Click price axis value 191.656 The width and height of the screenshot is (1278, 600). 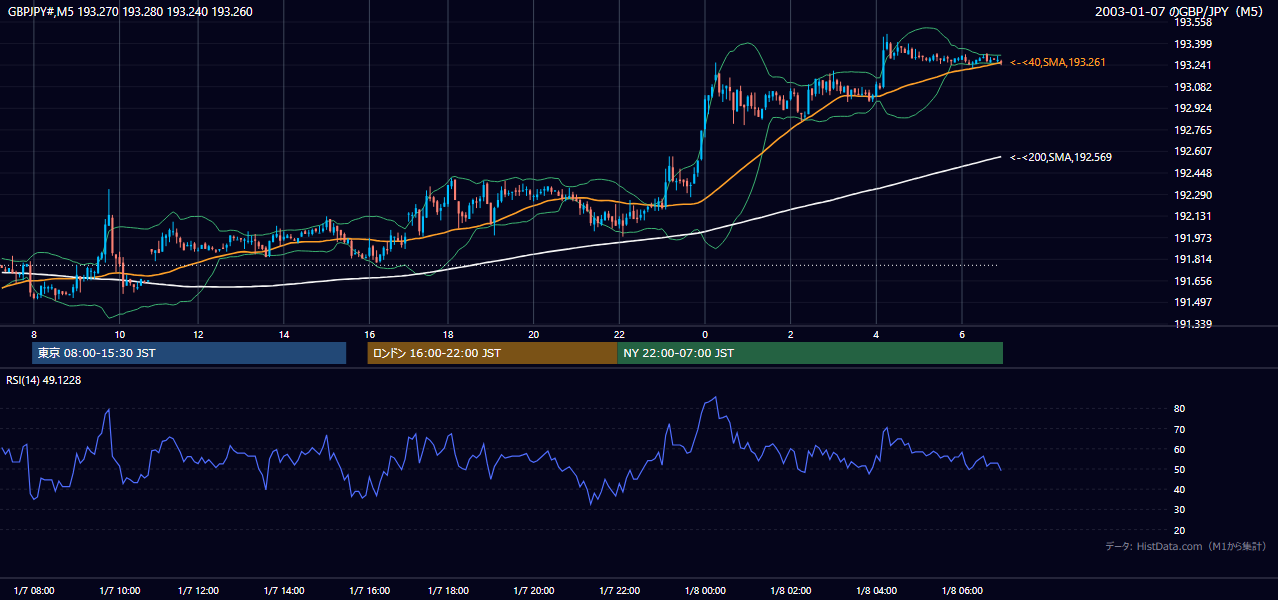click(1192, 281)
